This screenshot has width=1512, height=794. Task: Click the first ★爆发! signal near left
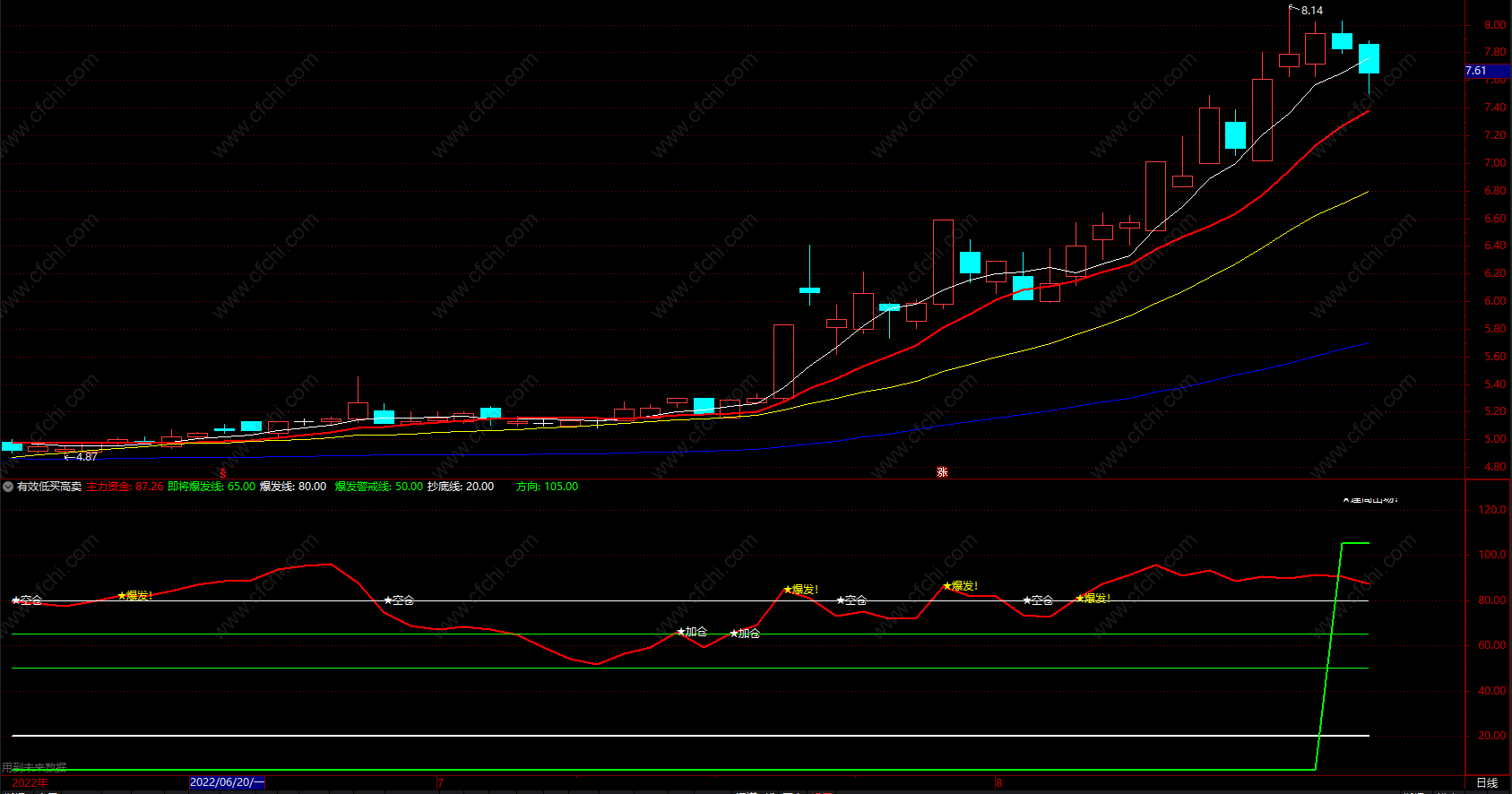point(135,596)
